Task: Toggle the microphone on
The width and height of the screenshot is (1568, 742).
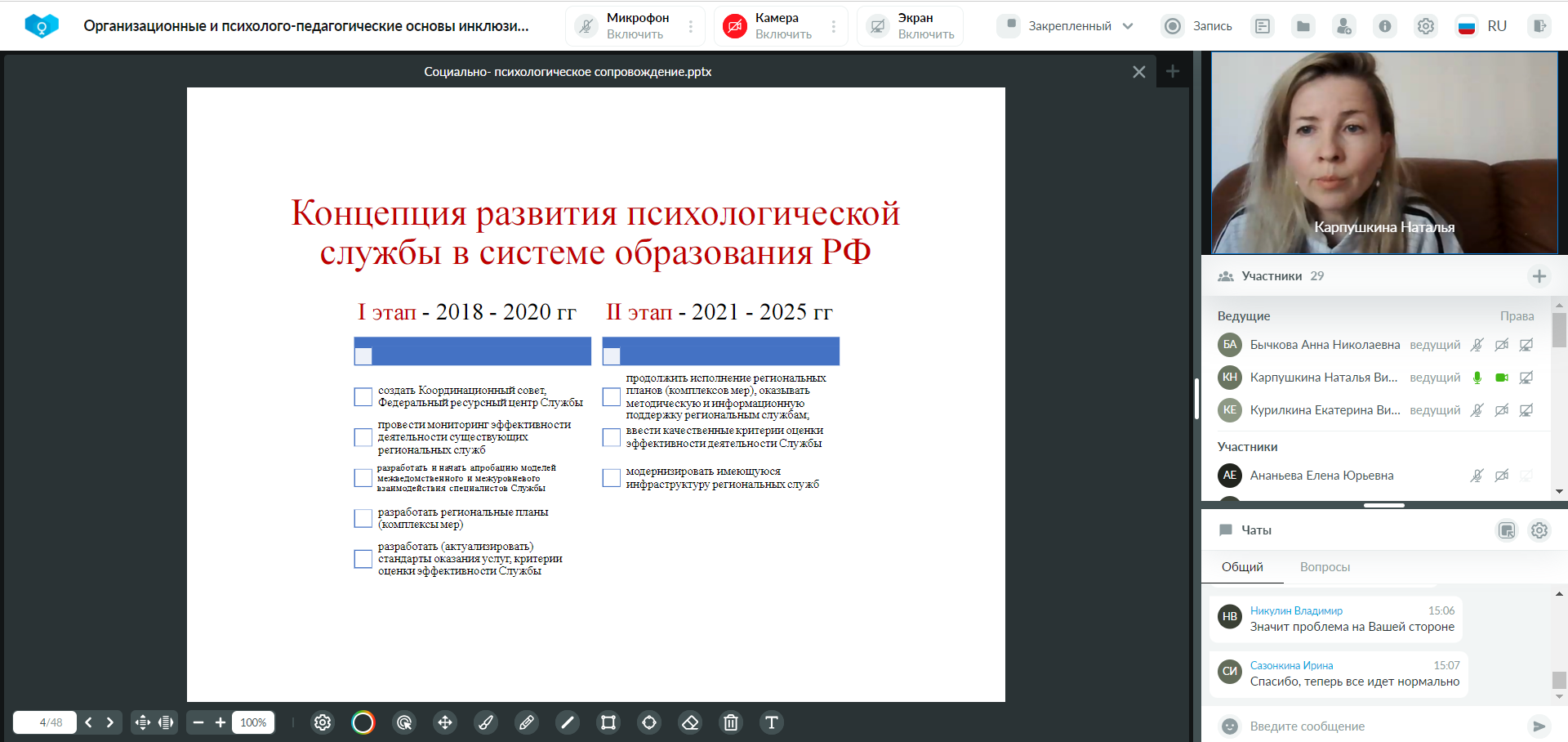Action: (586, 26)
